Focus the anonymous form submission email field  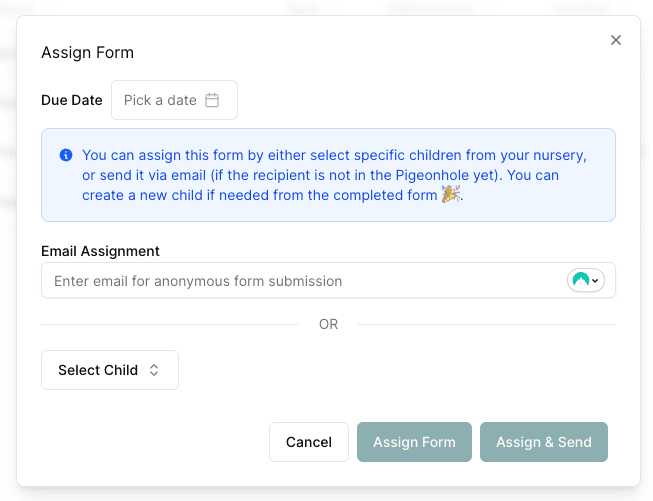click(300, 281)
